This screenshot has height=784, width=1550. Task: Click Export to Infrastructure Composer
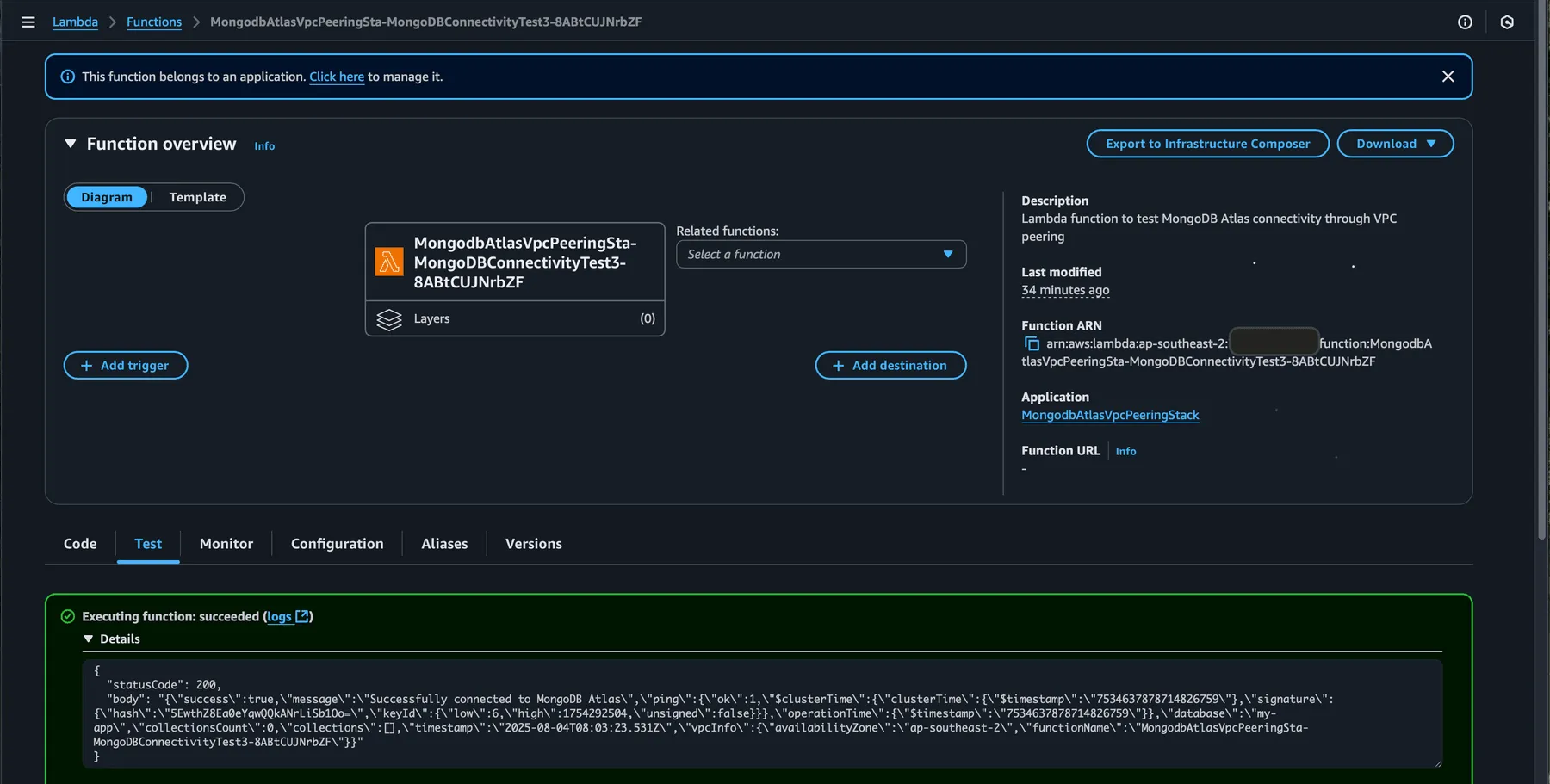pos(1207,144)
